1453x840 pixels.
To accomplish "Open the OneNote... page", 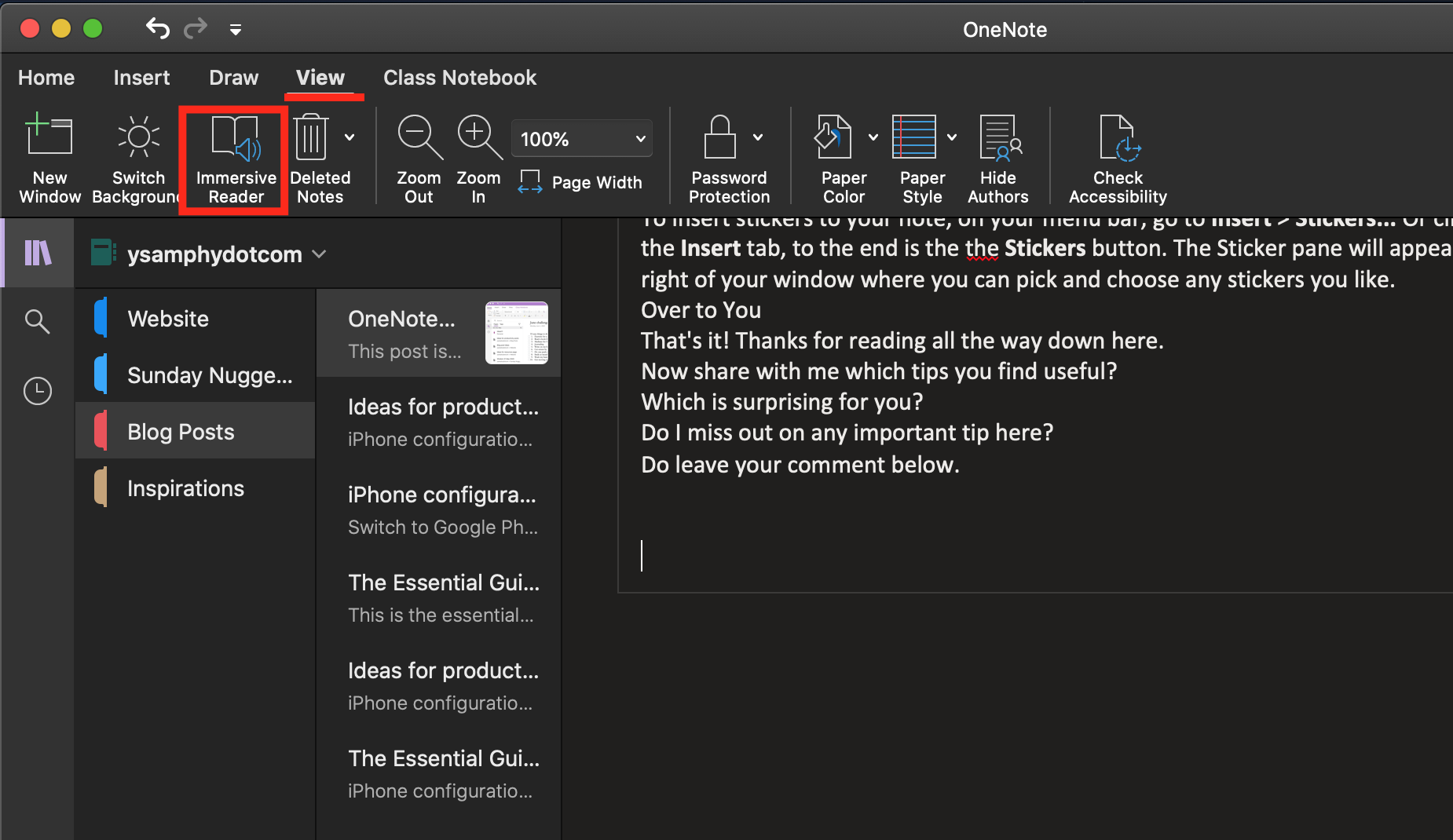I will pyautogui.click(x=438, y=334).
